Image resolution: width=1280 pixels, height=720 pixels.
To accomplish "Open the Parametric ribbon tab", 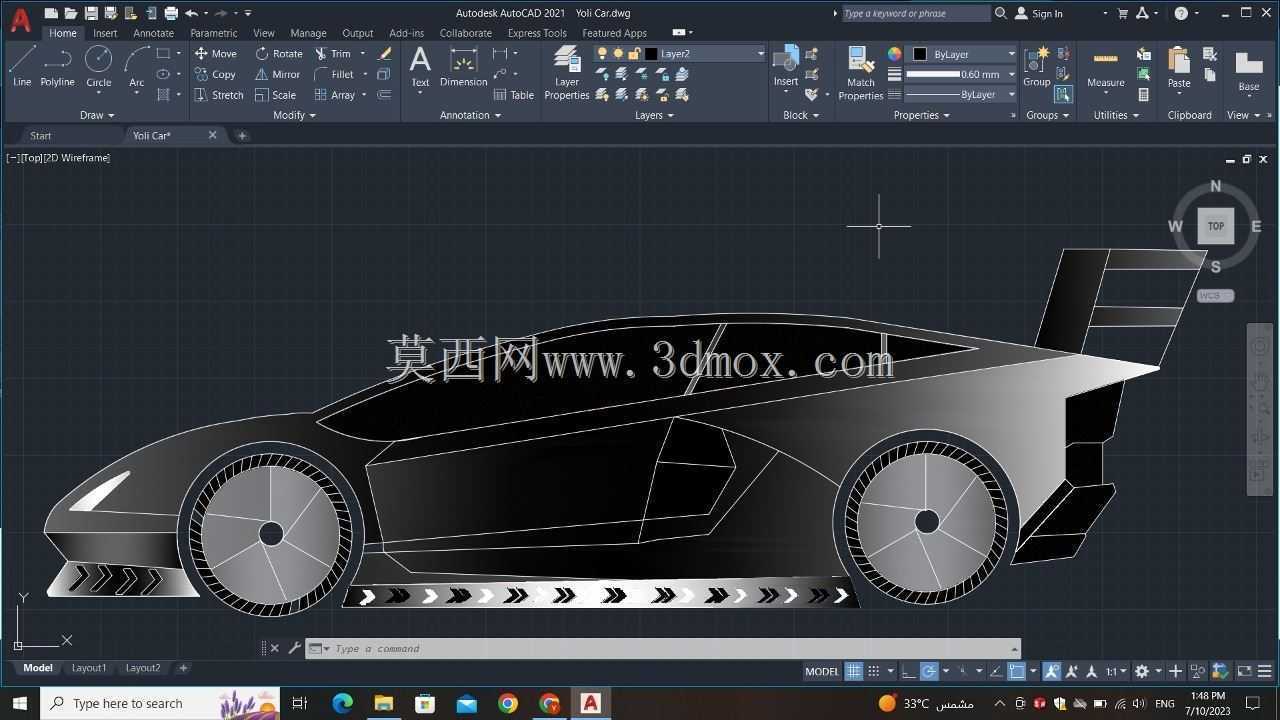I will [213, 33].
